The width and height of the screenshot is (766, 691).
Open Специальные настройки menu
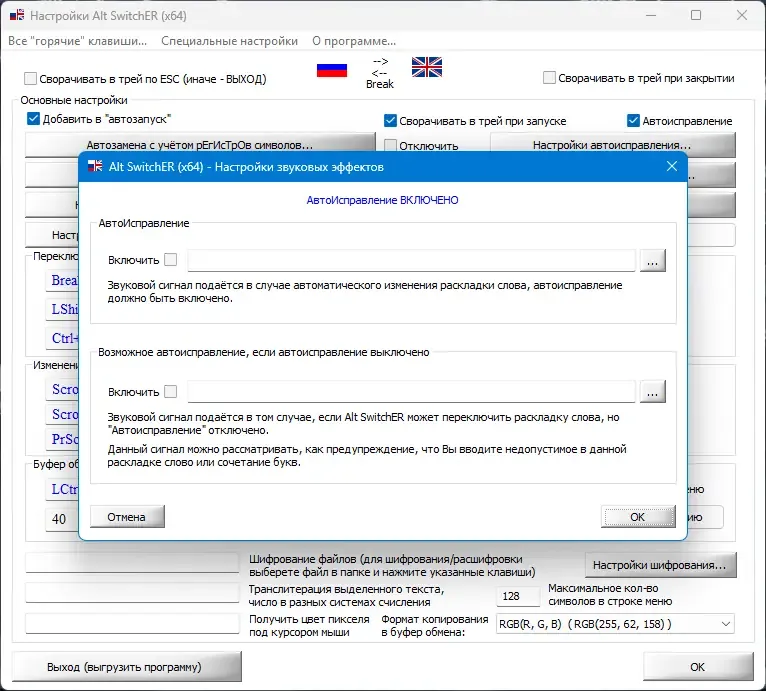[230, 41]
